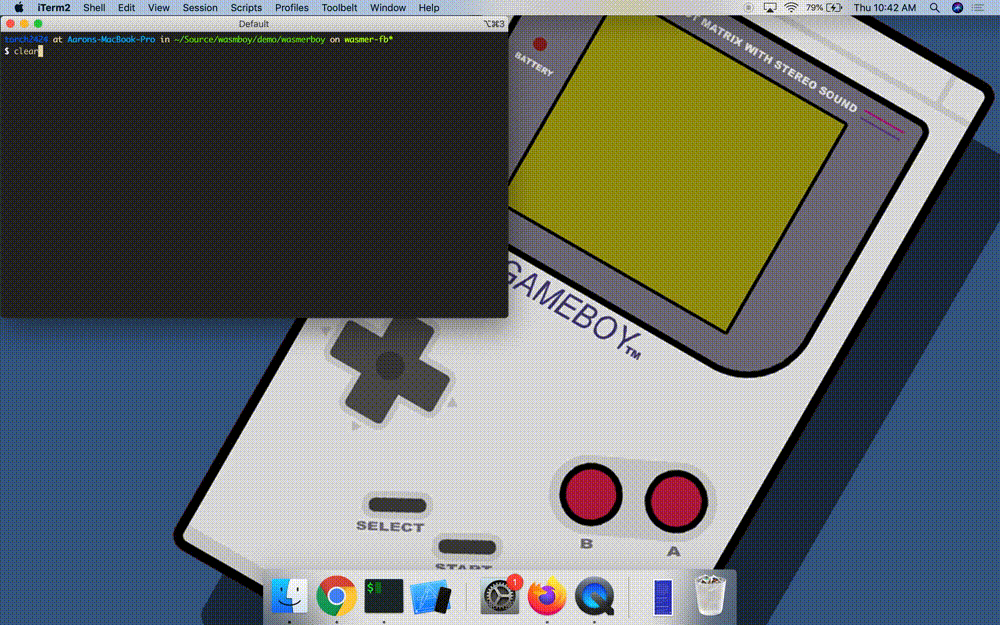Screen dimensions: 1000x625
Task: Open the Window menu
Action: 388,8
